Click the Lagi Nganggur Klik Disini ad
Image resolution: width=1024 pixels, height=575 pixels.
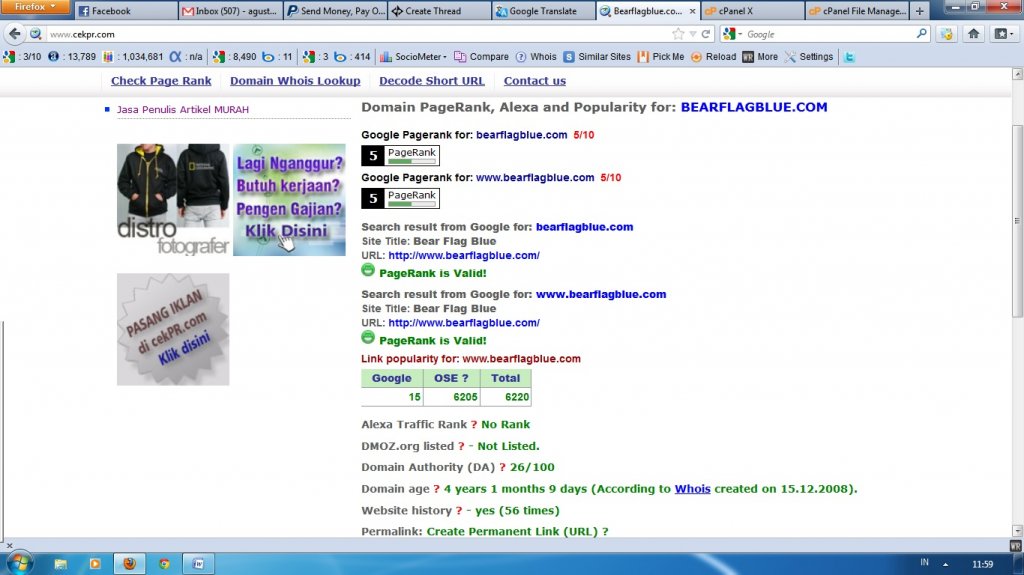(x=289, y=199)
